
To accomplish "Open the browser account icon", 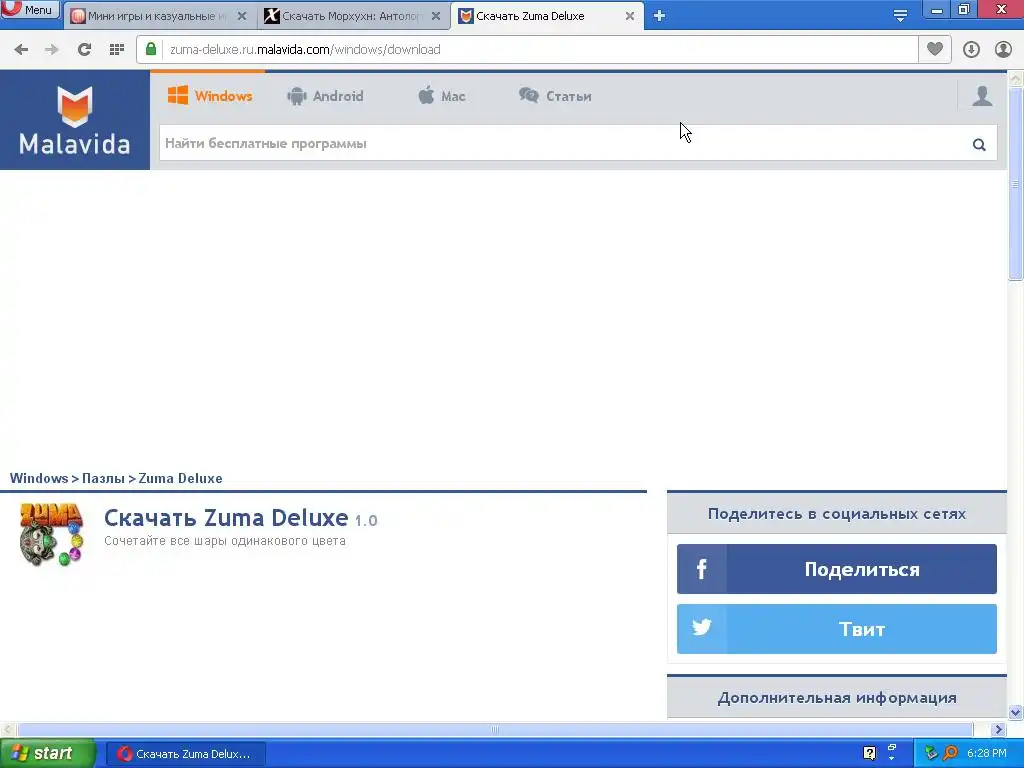I will click(x=1003, y=50).
